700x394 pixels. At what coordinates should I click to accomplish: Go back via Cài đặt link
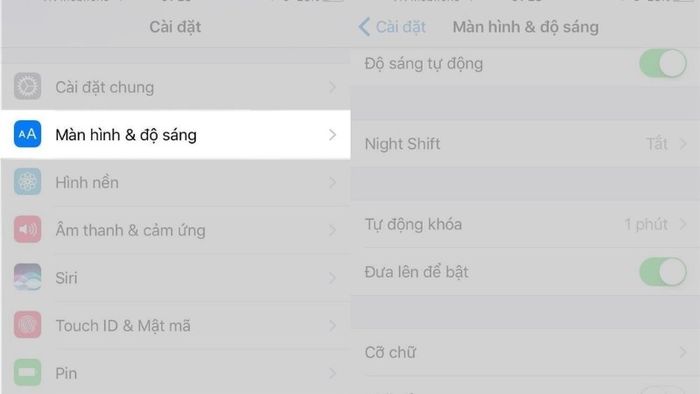tap(400, 27)
